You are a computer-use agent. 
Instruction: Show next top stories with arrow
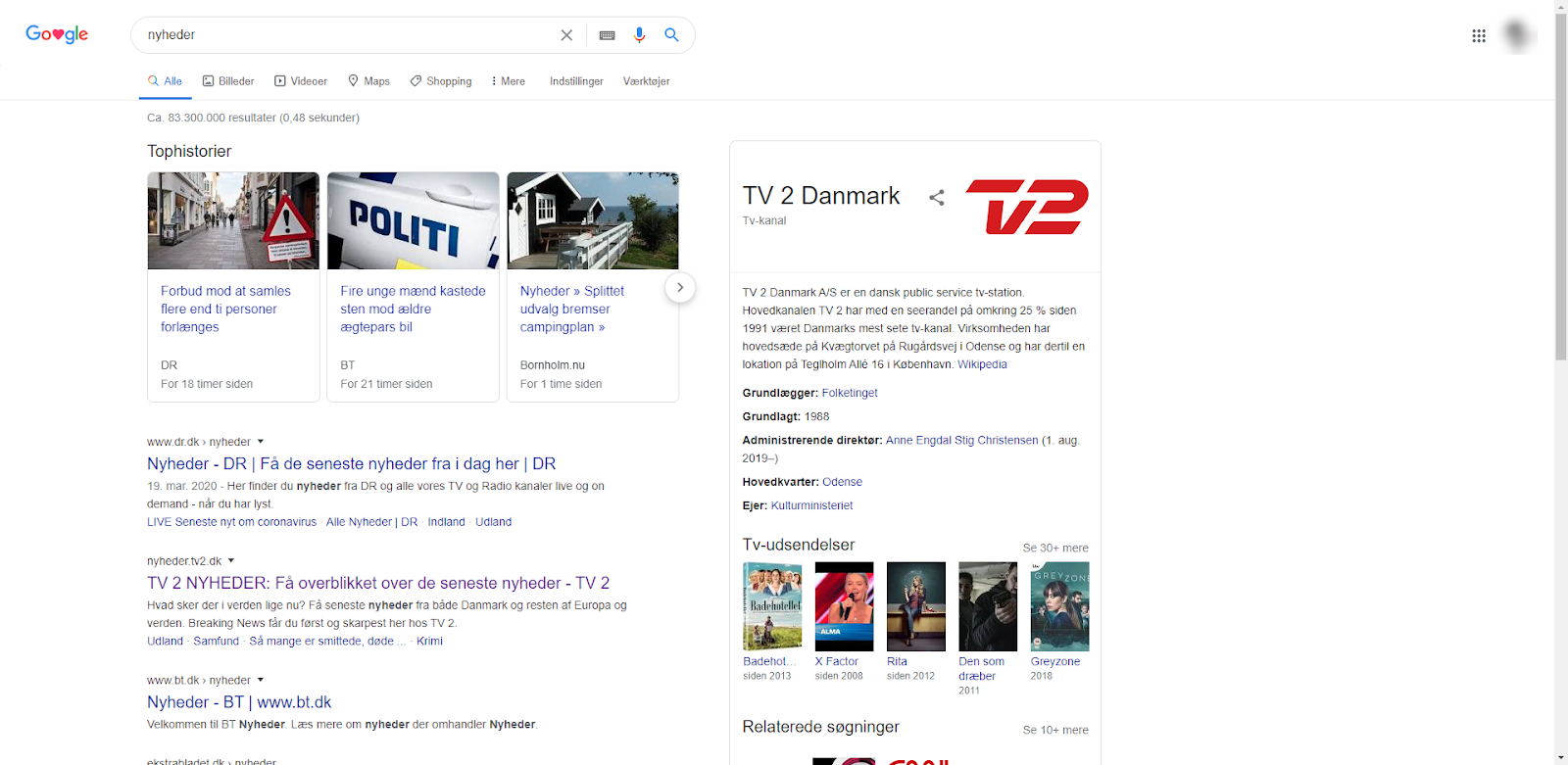click(x=680, y=287)
